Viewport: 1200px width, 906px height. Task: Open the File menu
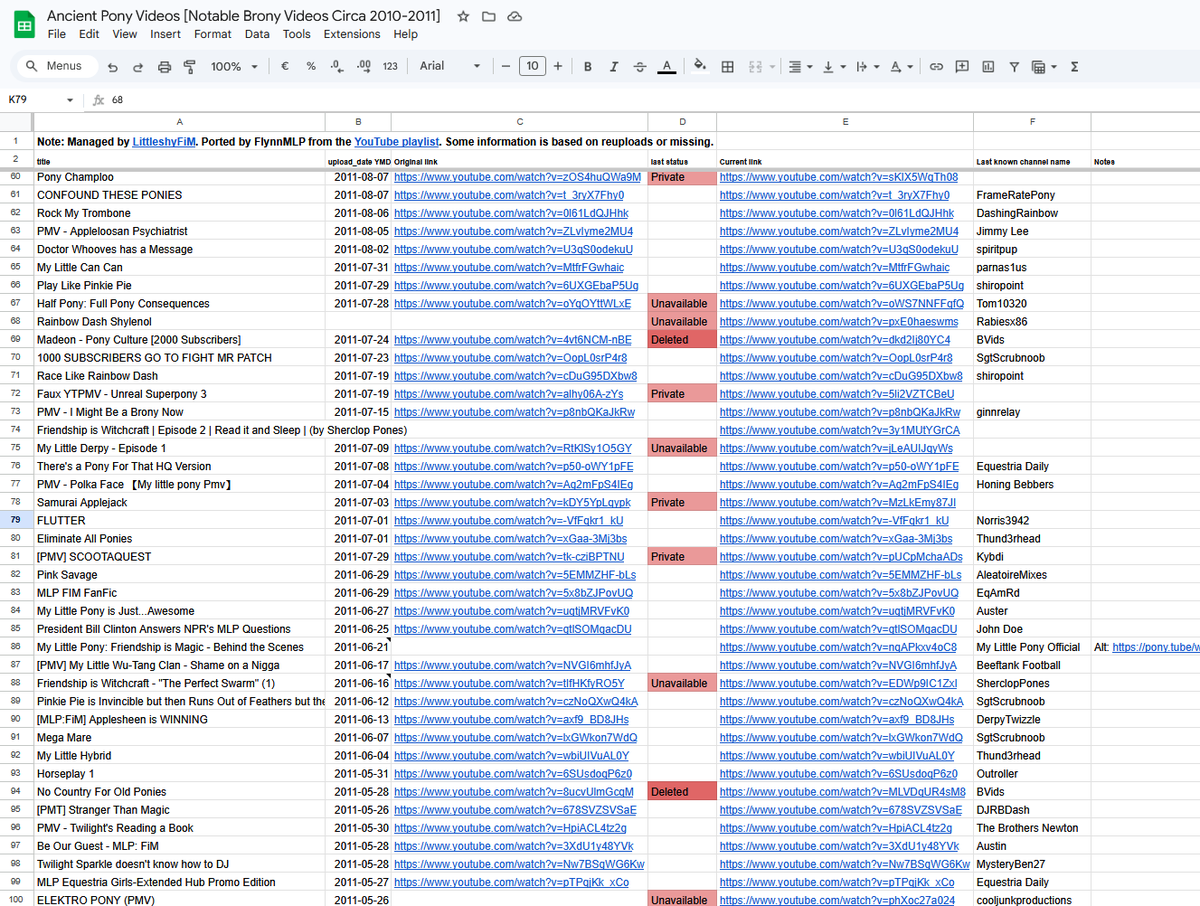[57, 34]
